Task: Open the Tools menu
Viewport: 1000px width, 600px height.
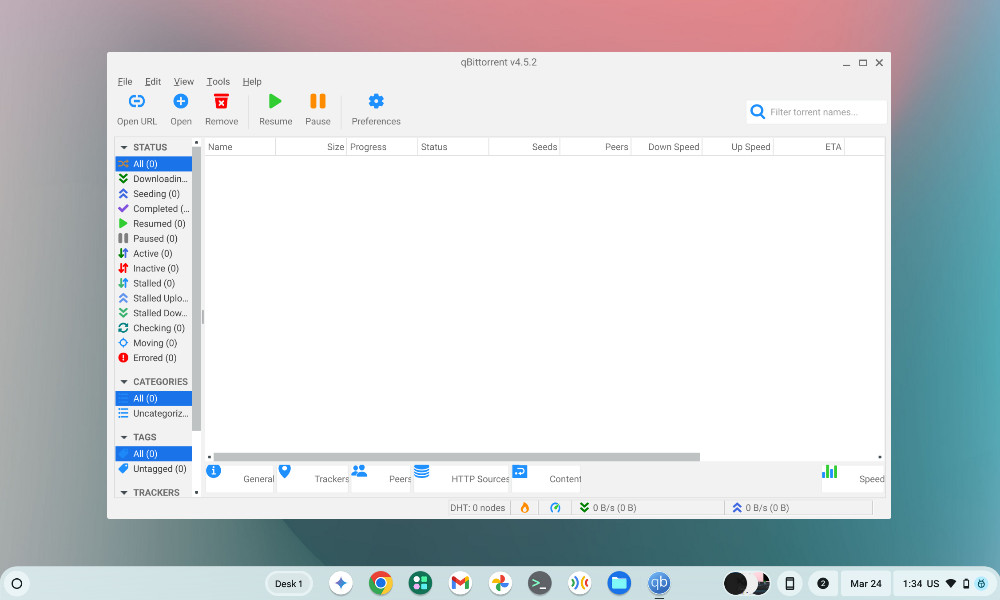Action: coord(218,82)
